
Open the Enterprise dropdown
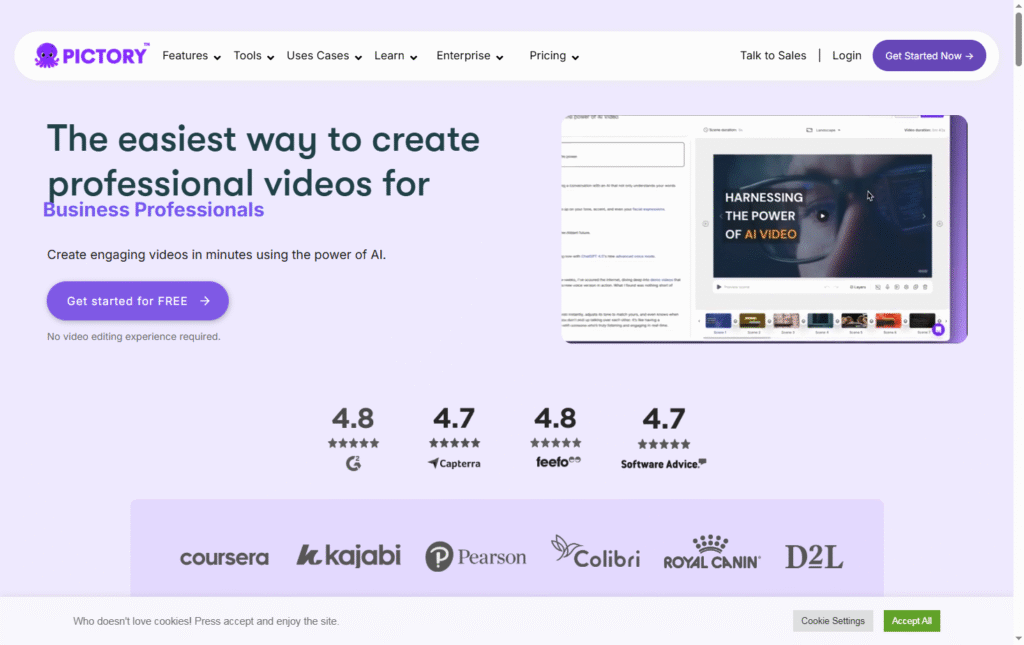pos(470,56)
